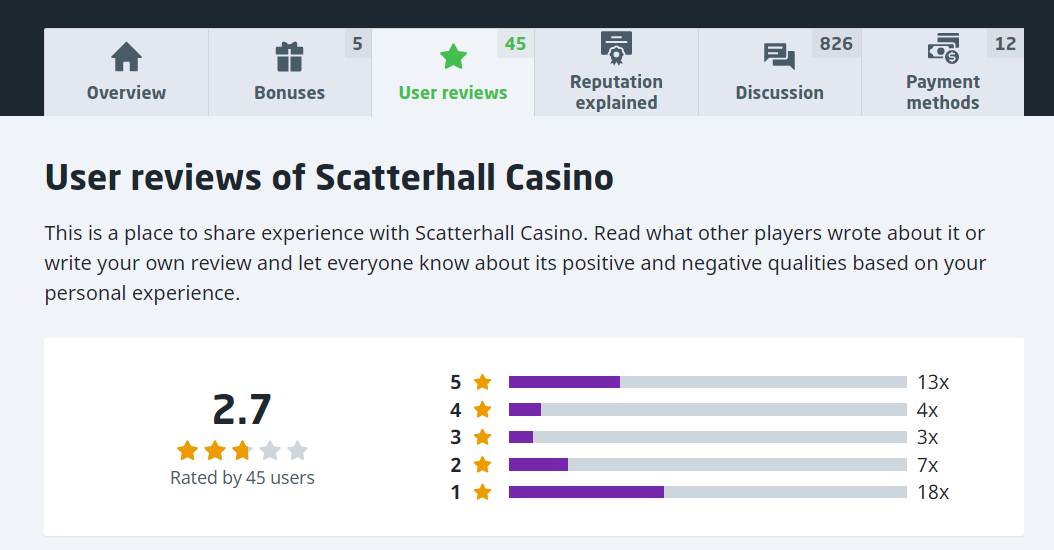1054x550 pixels.
Task: Click the 1-star rating progress bar
Action: [x=707, y=492]
